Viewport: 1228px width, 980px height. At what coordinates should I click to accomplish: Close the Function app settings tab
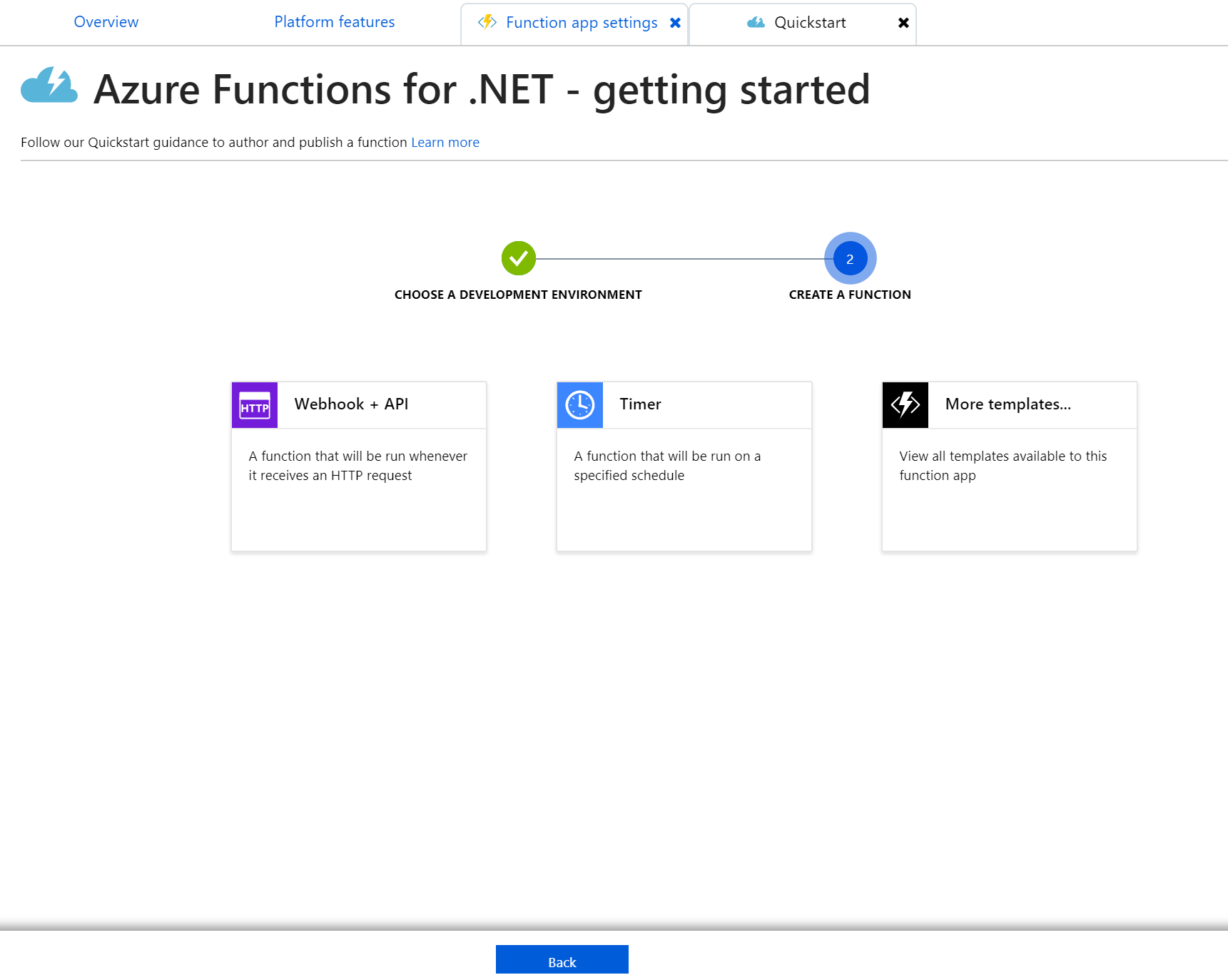pyautogui.click(x=675, y=23)
